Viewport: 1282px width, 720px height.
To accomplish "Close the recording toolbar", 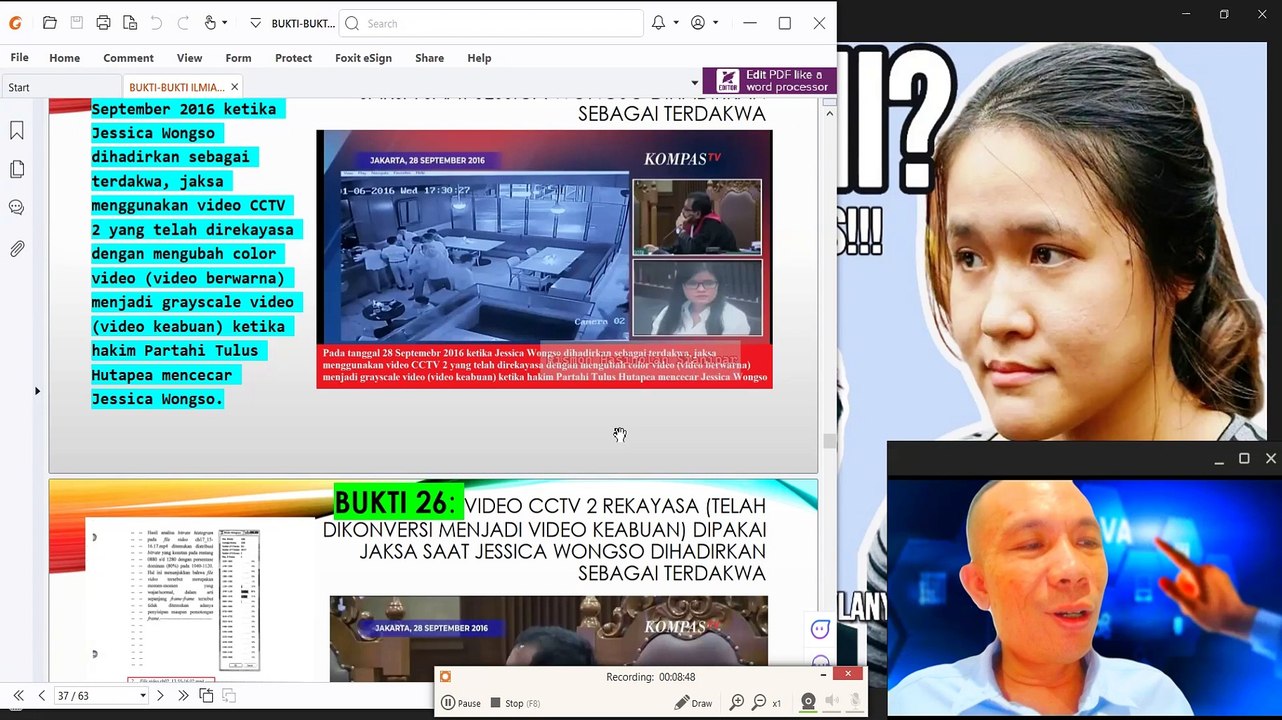I will (x=848, y=674).
